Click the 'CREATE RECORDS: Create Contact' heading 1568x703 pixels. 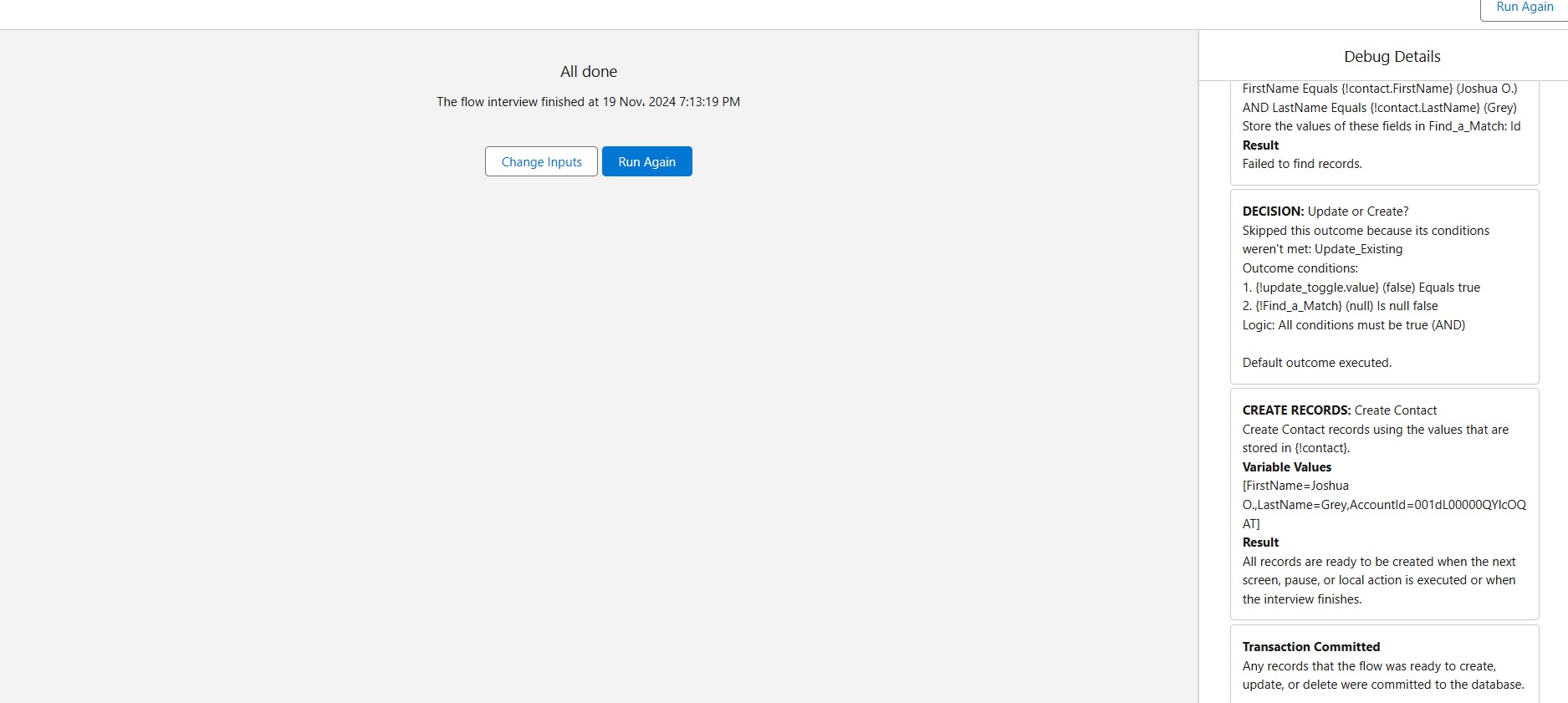pos(1340,410)
